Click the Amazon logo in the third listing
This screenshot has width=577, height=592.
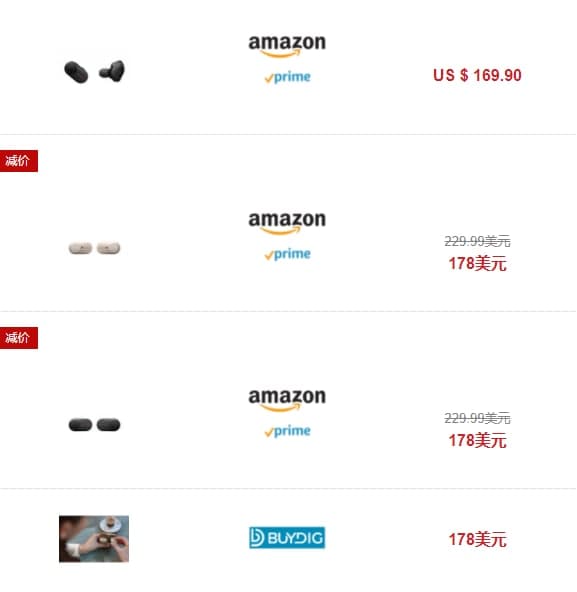tap(287, 400)
